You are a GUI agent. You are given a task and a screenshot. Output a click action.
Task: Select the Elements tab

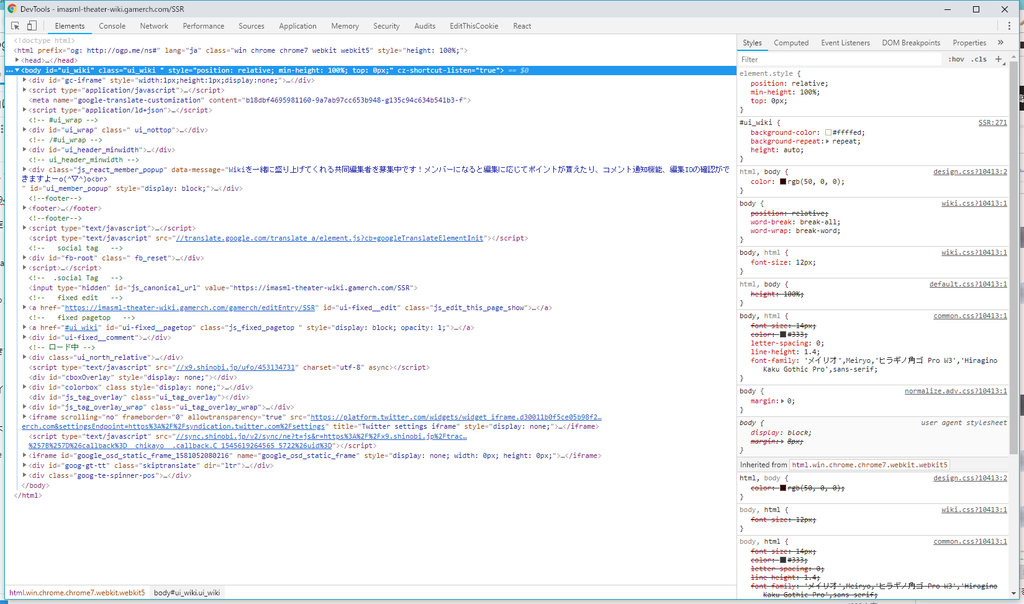pos(69,26)
